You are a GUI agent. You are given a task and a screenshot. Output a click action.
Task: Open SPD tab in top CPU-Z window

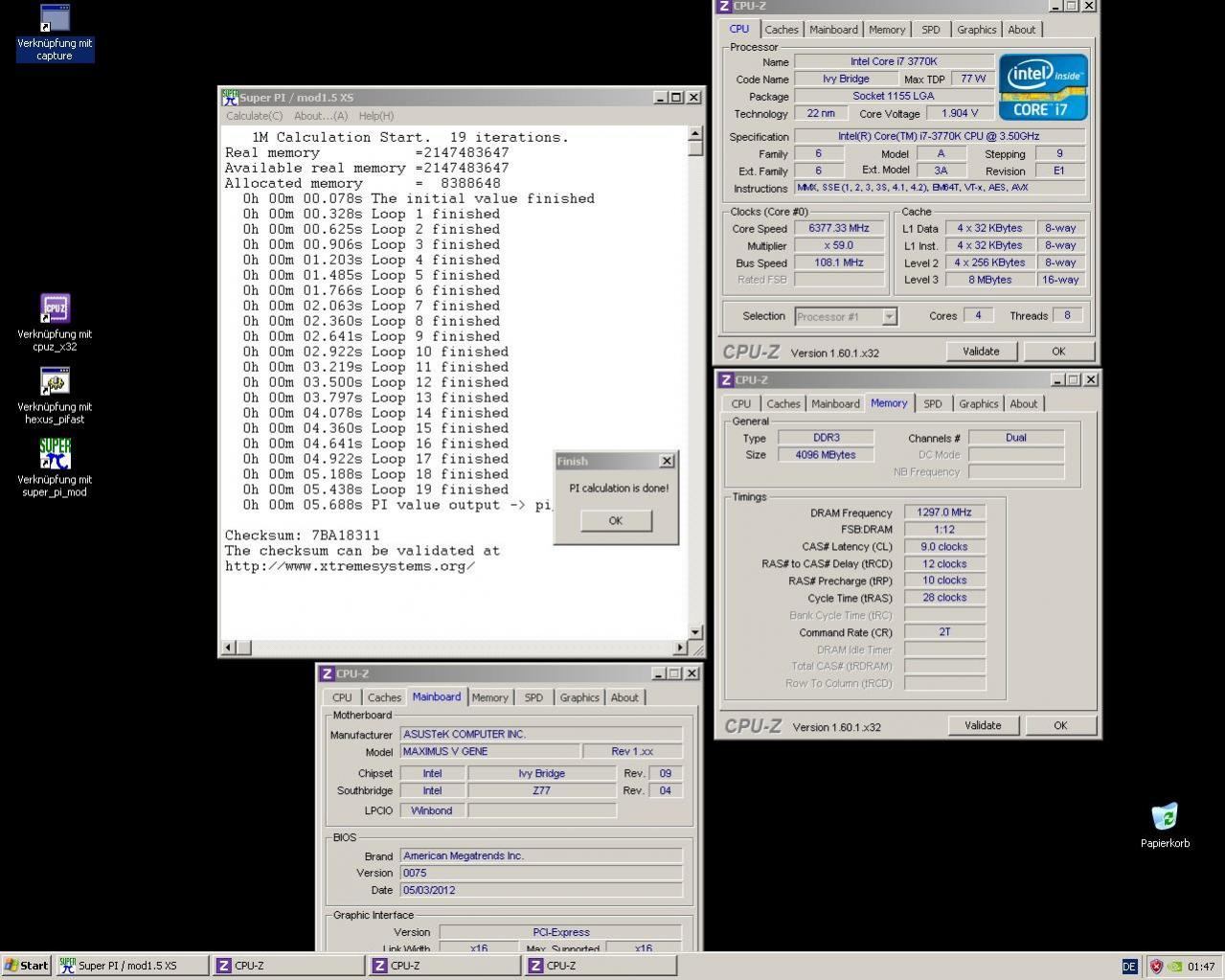coord(930,30)
